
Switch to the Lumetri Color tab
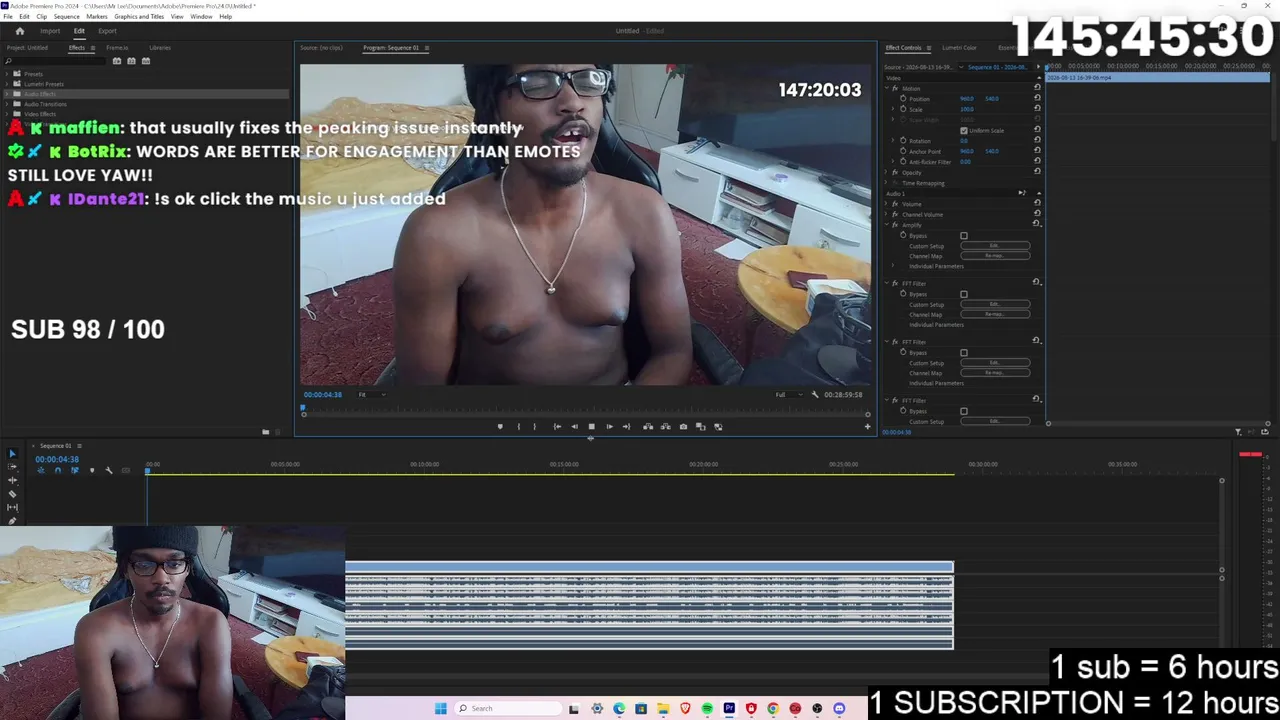959,48
